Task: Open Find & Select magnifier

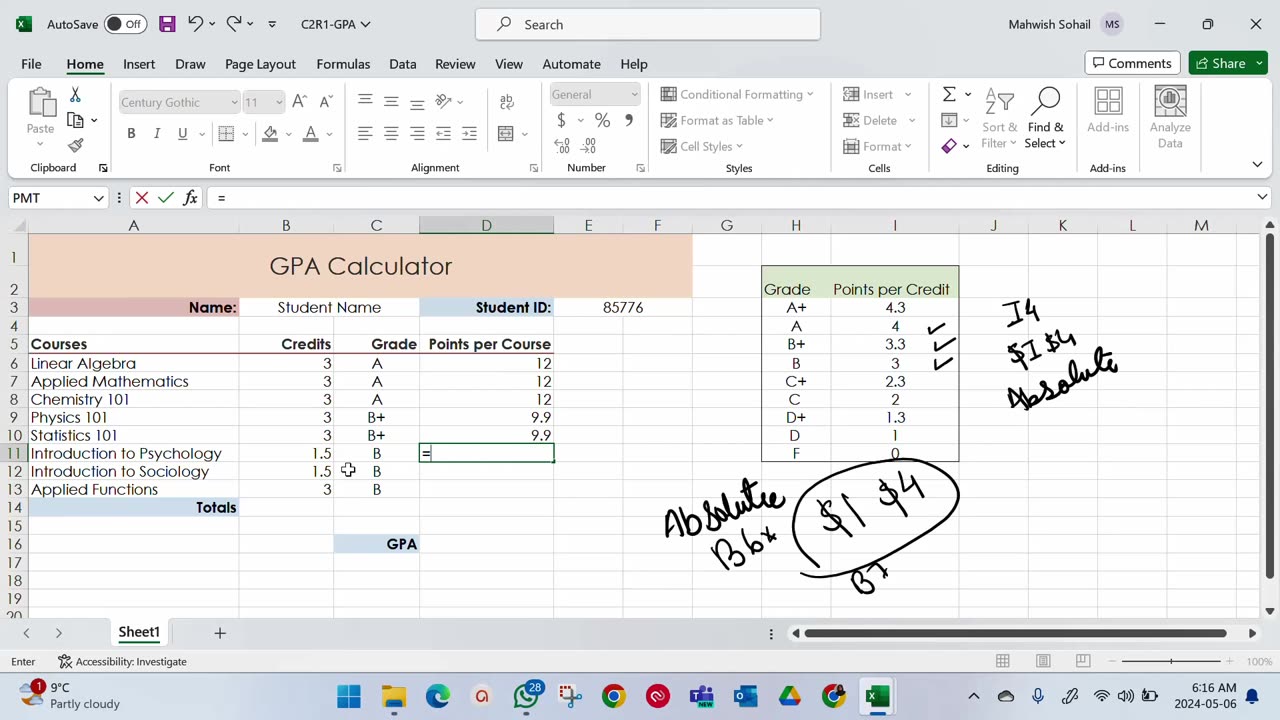Action: (x=1046, y=119)
